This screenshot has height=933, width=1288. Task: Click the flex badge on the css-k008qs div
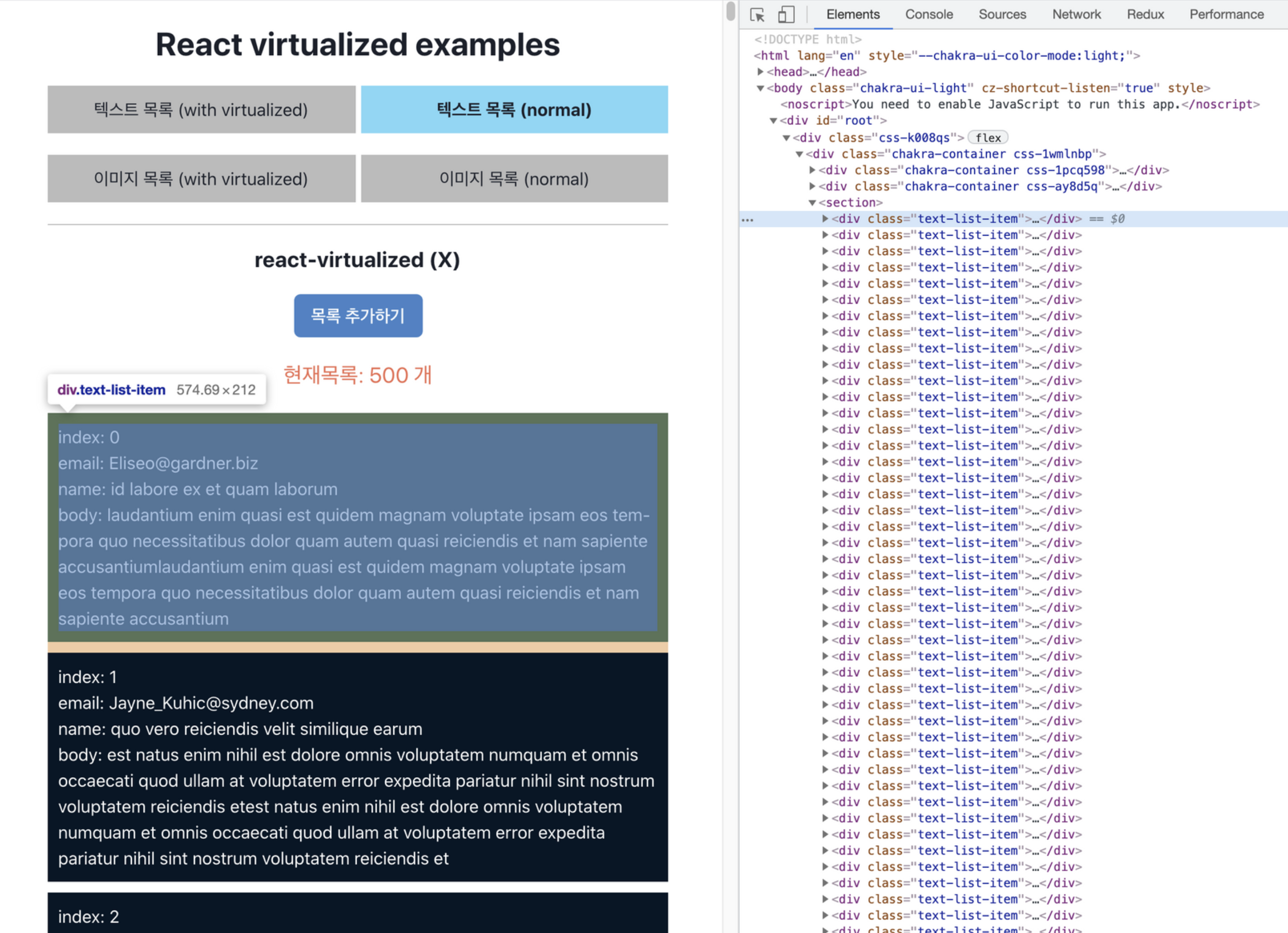(x=988, y=137)
